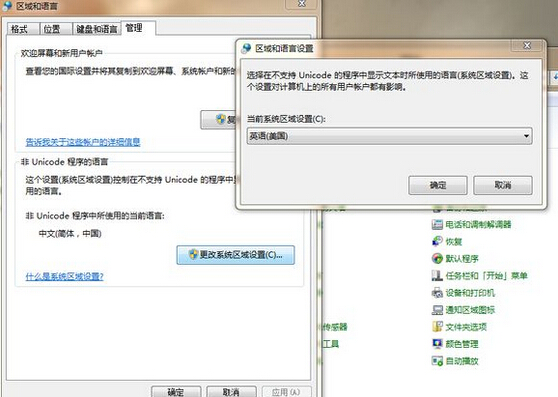Open 文件夹选项 in Control Panel
558x397 pixels.
tap(466, 327)
